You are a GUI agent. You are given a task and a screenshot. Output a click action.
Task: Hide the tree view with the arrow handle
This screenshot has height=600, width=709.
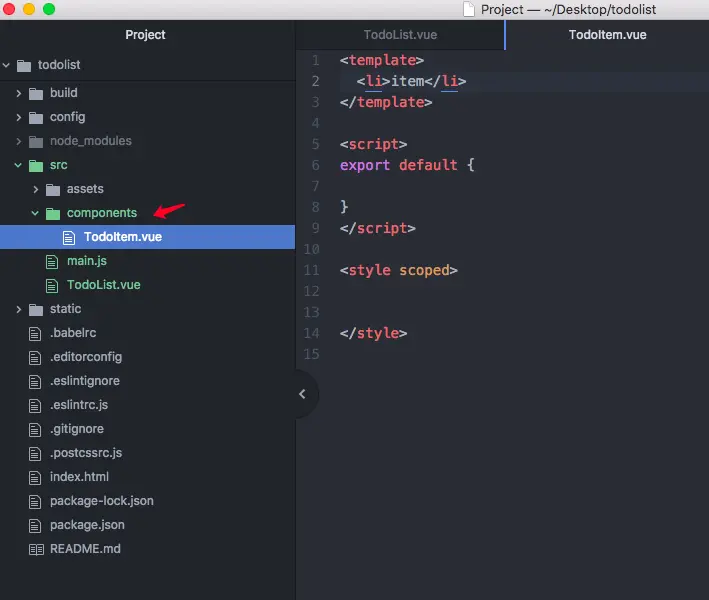[x=302, y=394]
